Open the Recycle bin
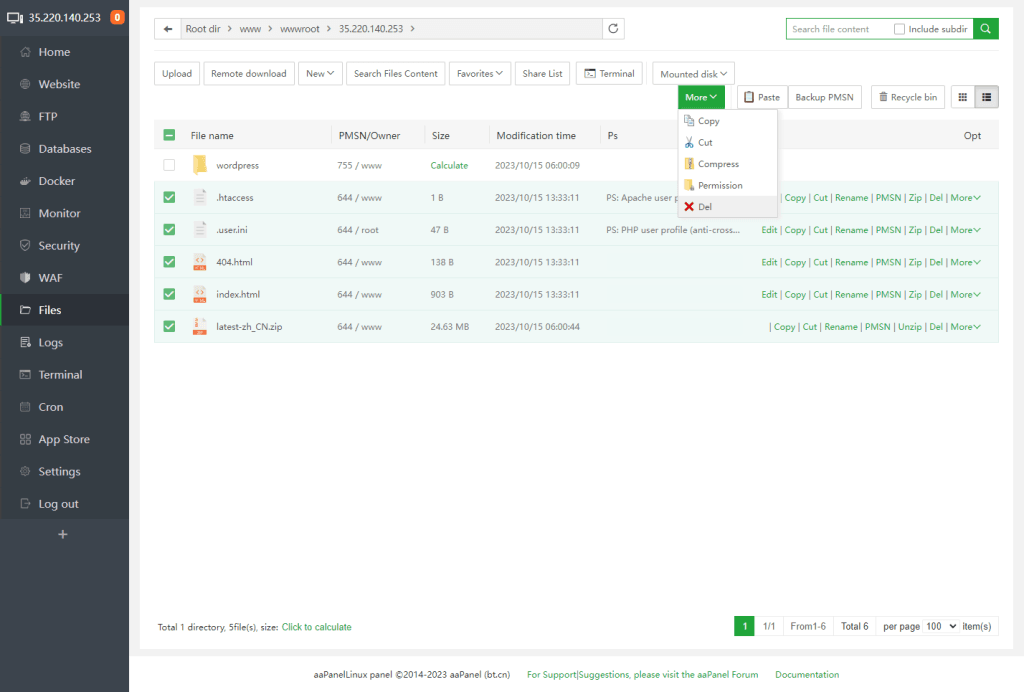 pos(907,97)
